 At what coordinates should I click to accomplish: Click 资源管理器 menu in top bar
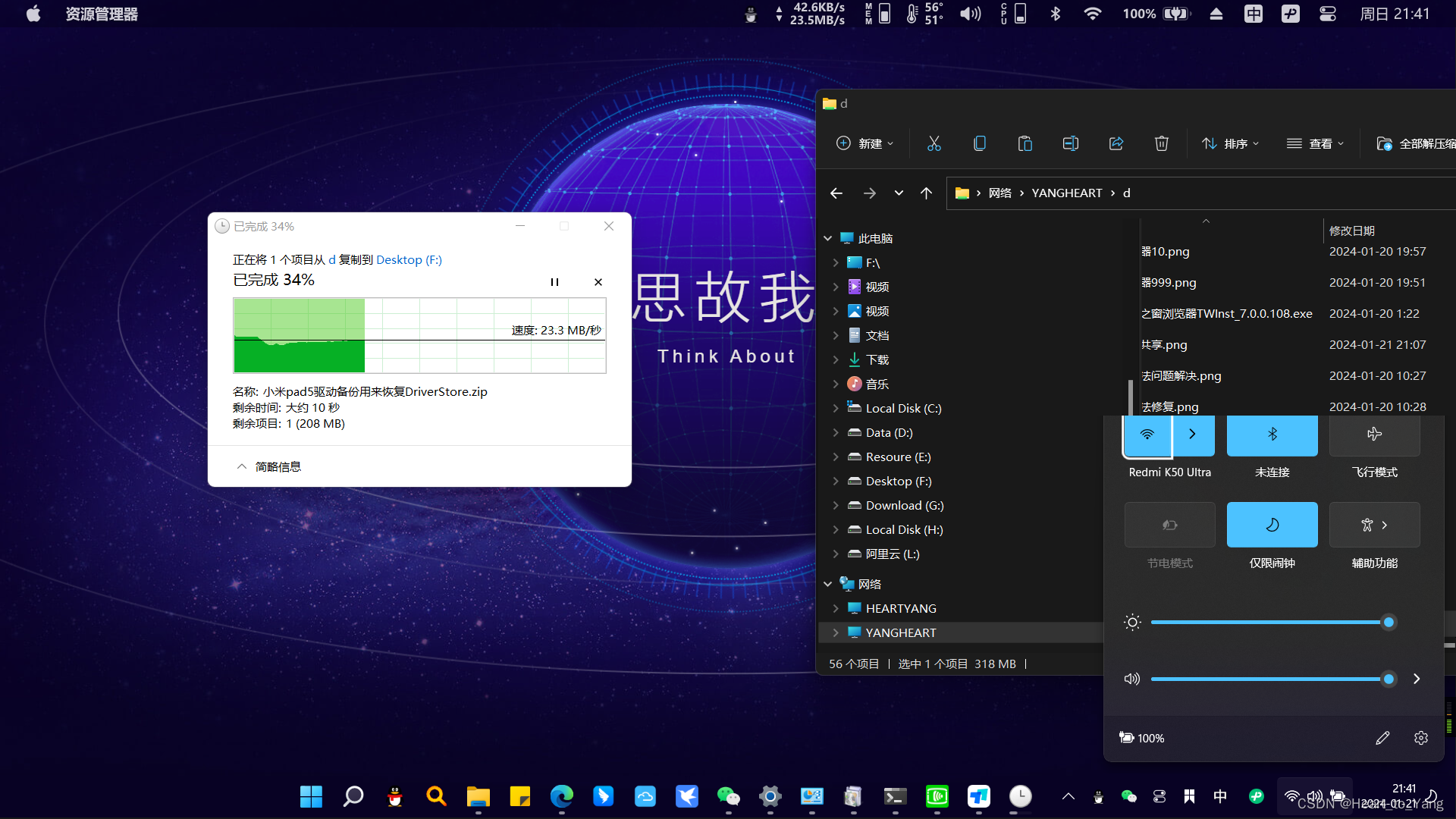pyautogui.click(x=102, y=14)
